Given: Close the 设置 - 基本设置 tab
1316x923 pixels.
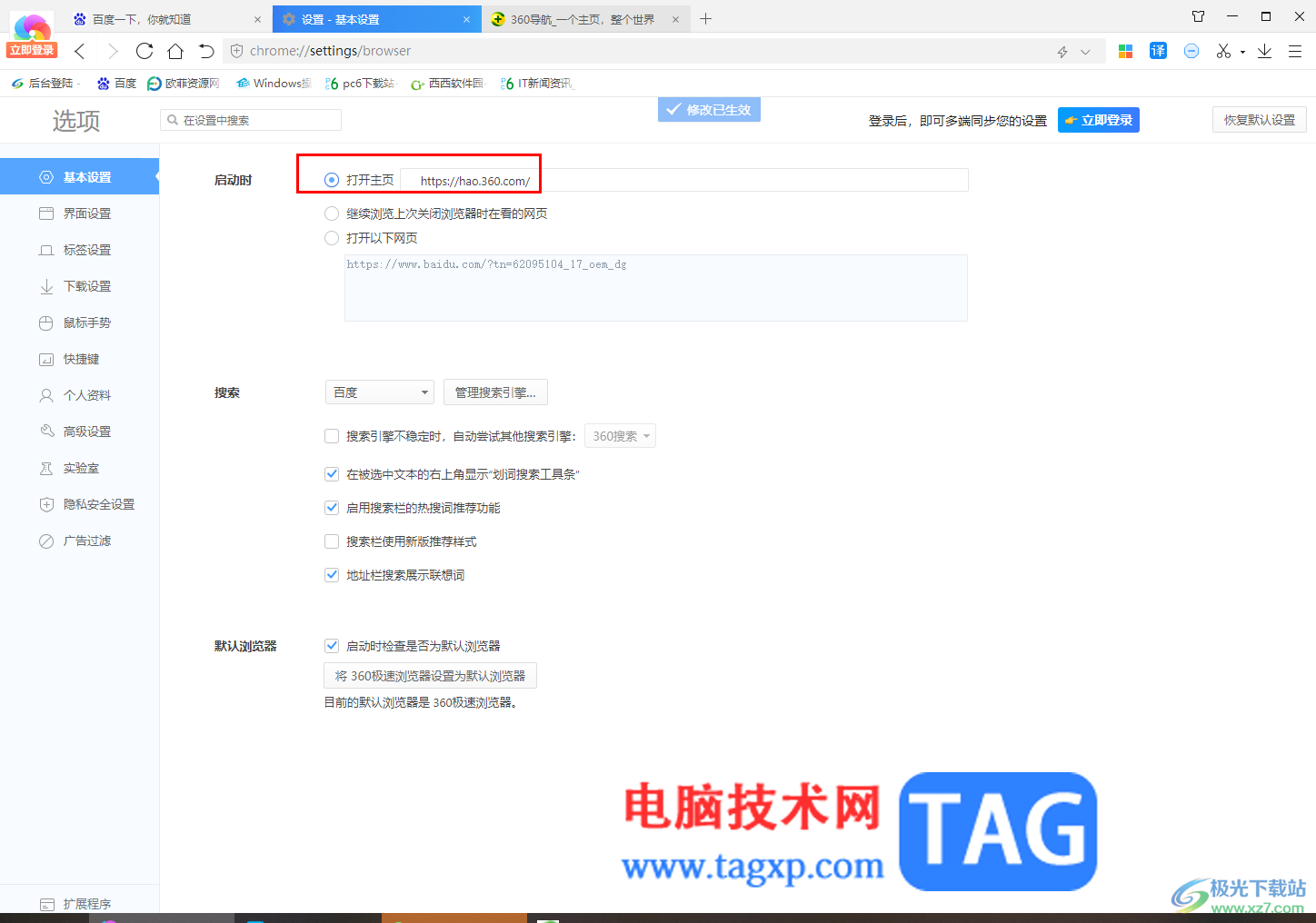Looking at the screenshot, I should click(466, 19).
